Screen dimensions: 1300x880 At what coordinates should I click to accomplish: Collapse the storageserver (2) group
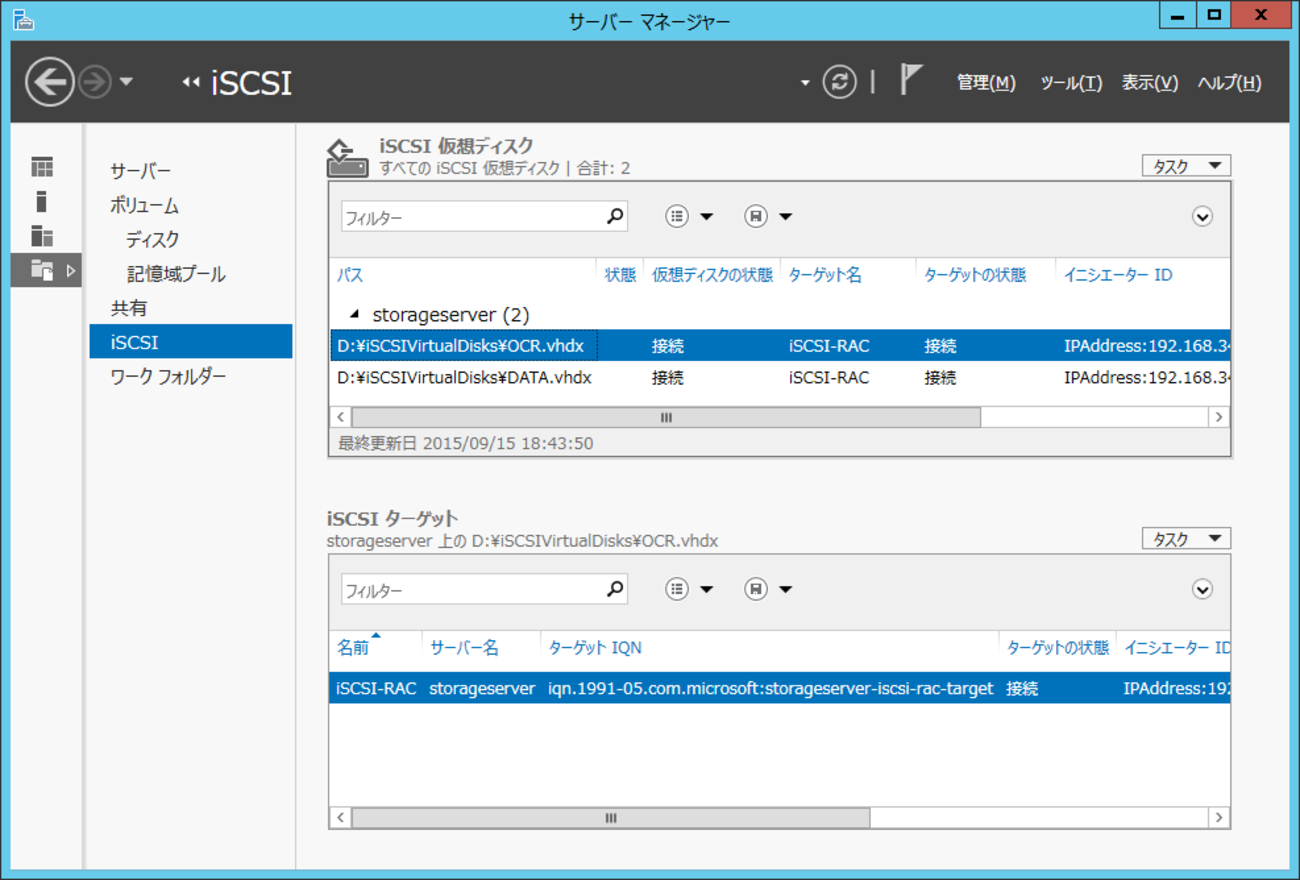355,314
